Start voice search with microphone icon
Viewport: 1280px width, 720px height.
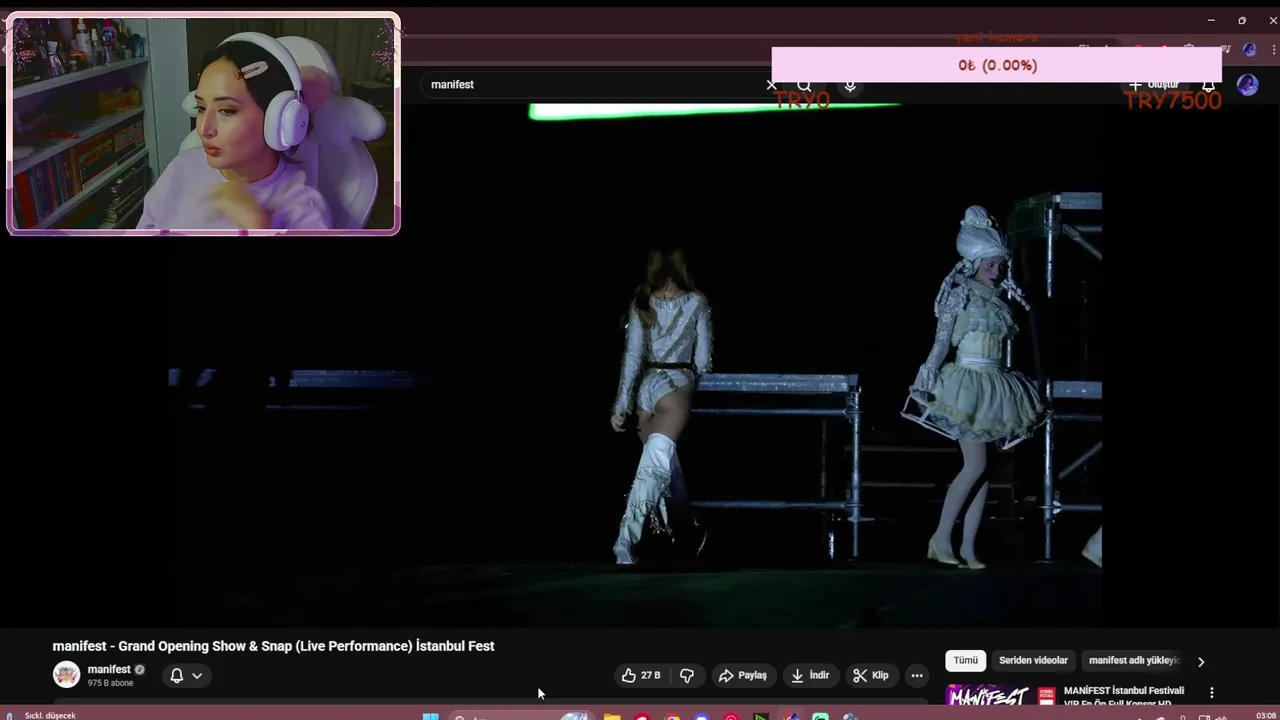(x=850, y=85)
